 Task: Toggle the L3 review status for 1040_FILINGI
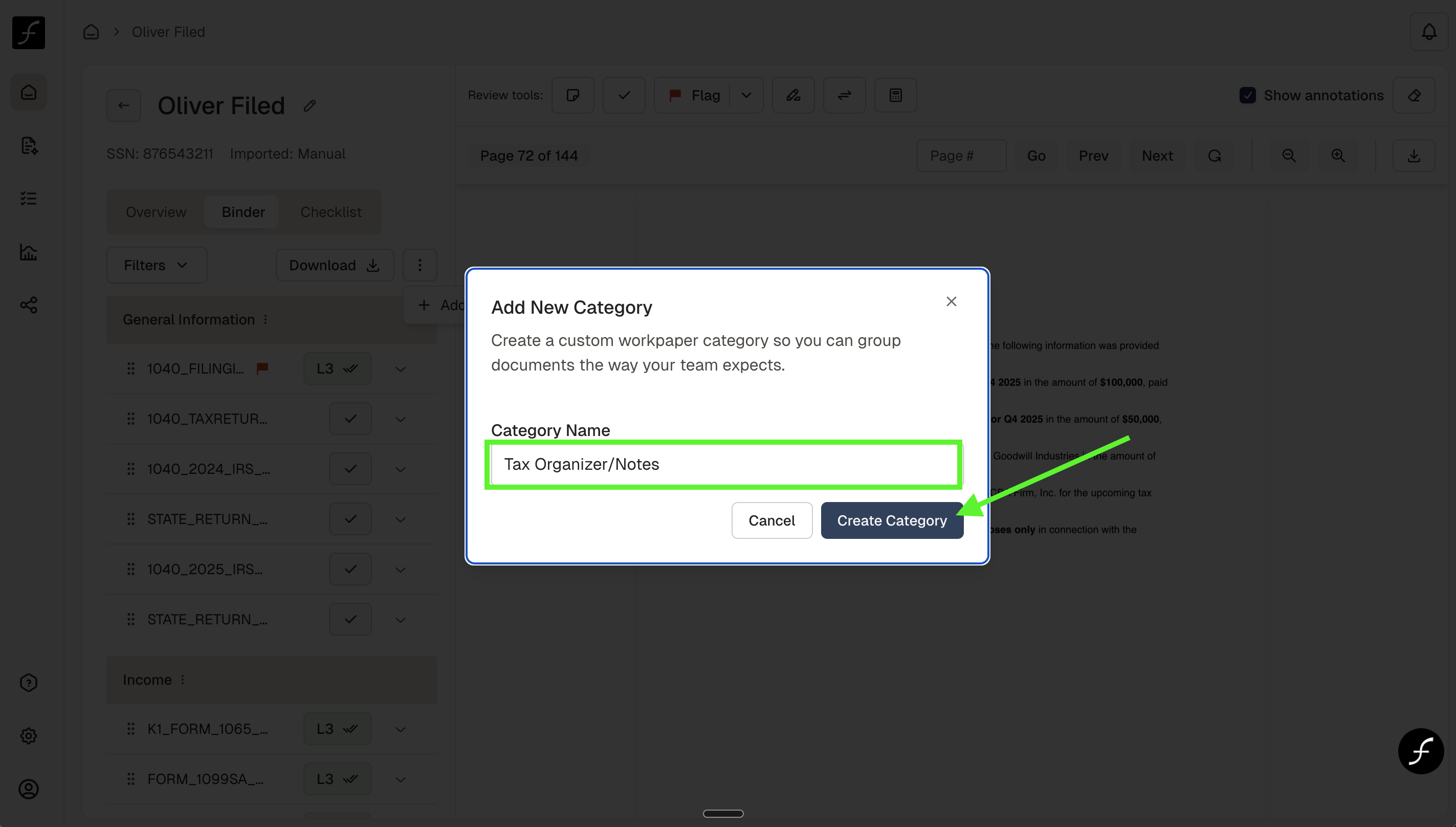point(337,368)
